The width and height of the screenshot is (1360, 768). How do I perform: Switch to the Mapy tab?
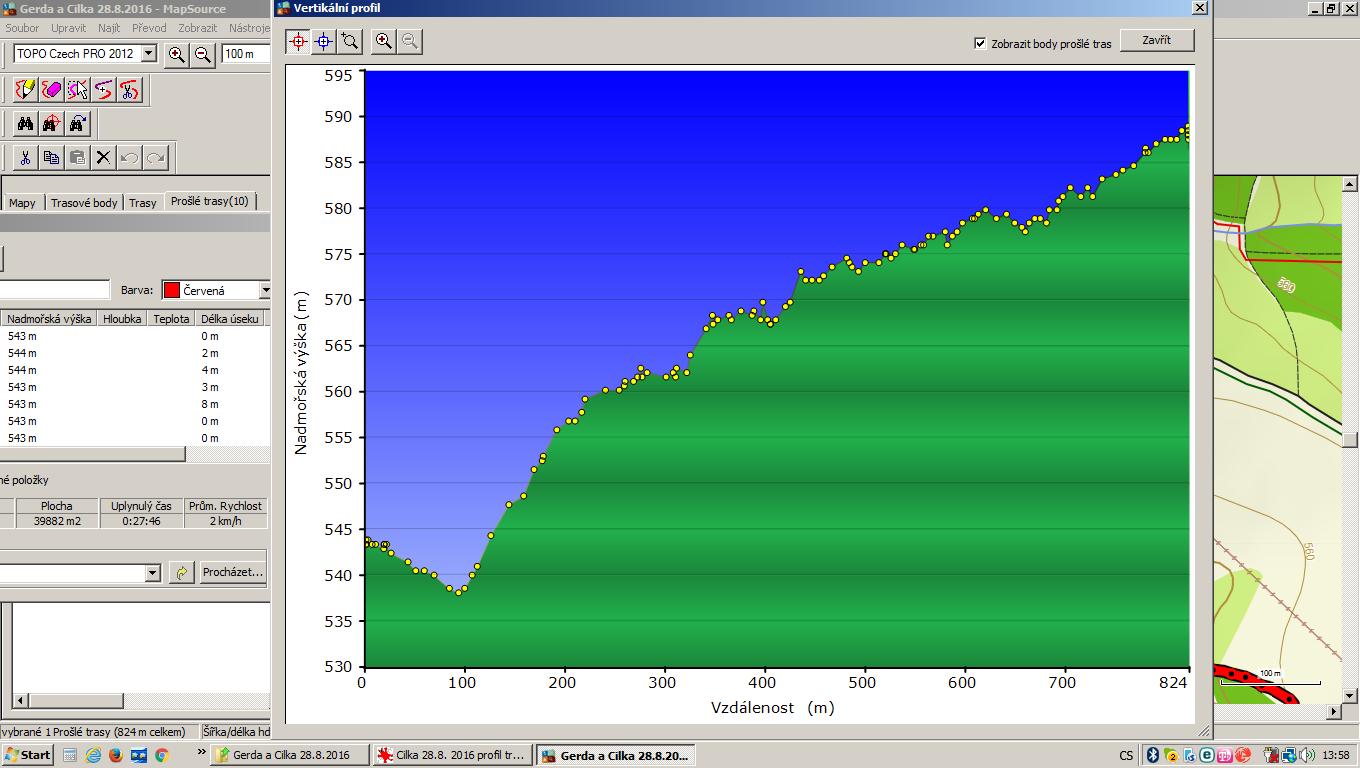coord(22,202)
